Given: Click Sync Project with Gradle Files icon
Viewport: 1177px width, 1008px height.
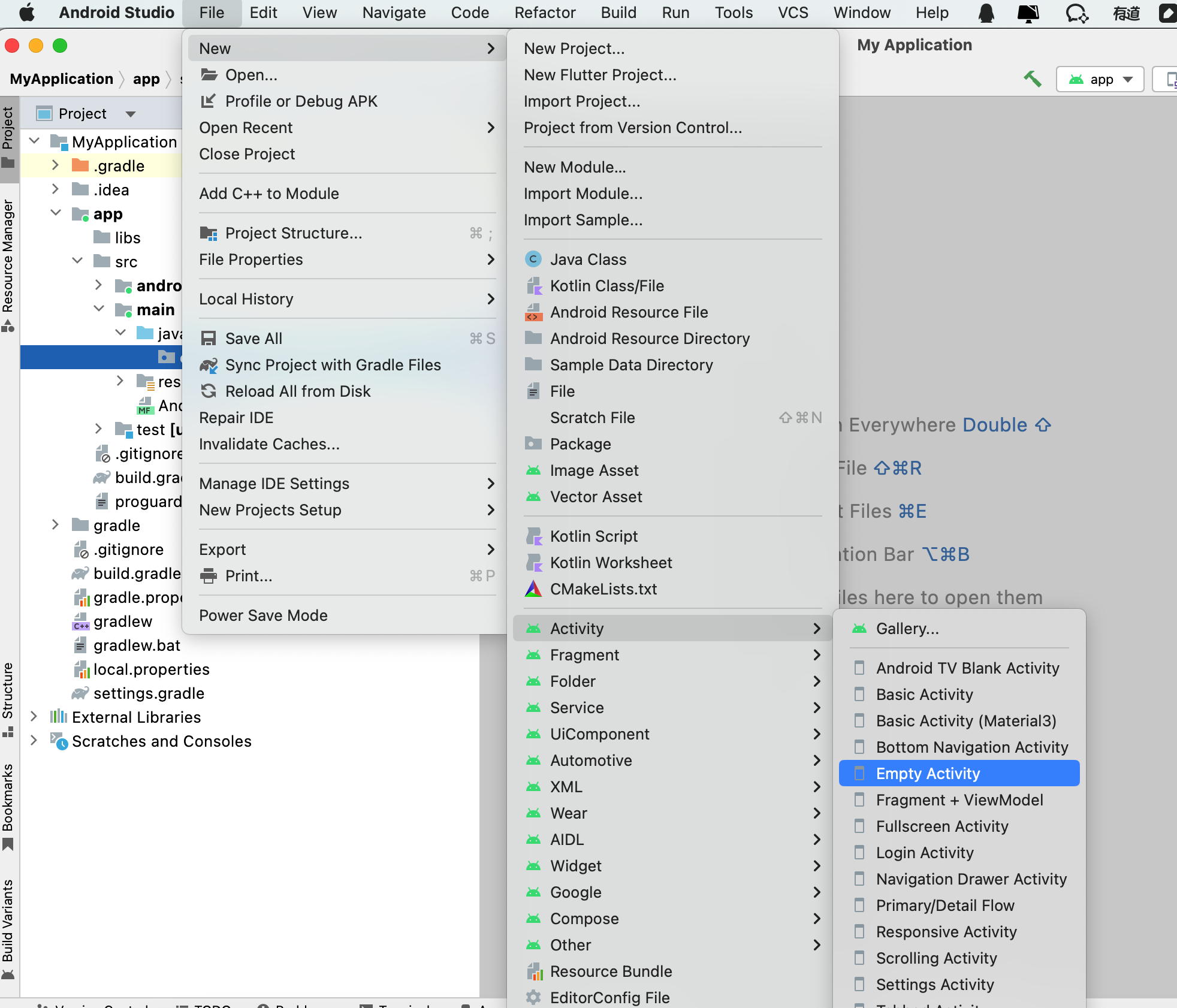Looking at the screenshot, I should tap(209, 365).
